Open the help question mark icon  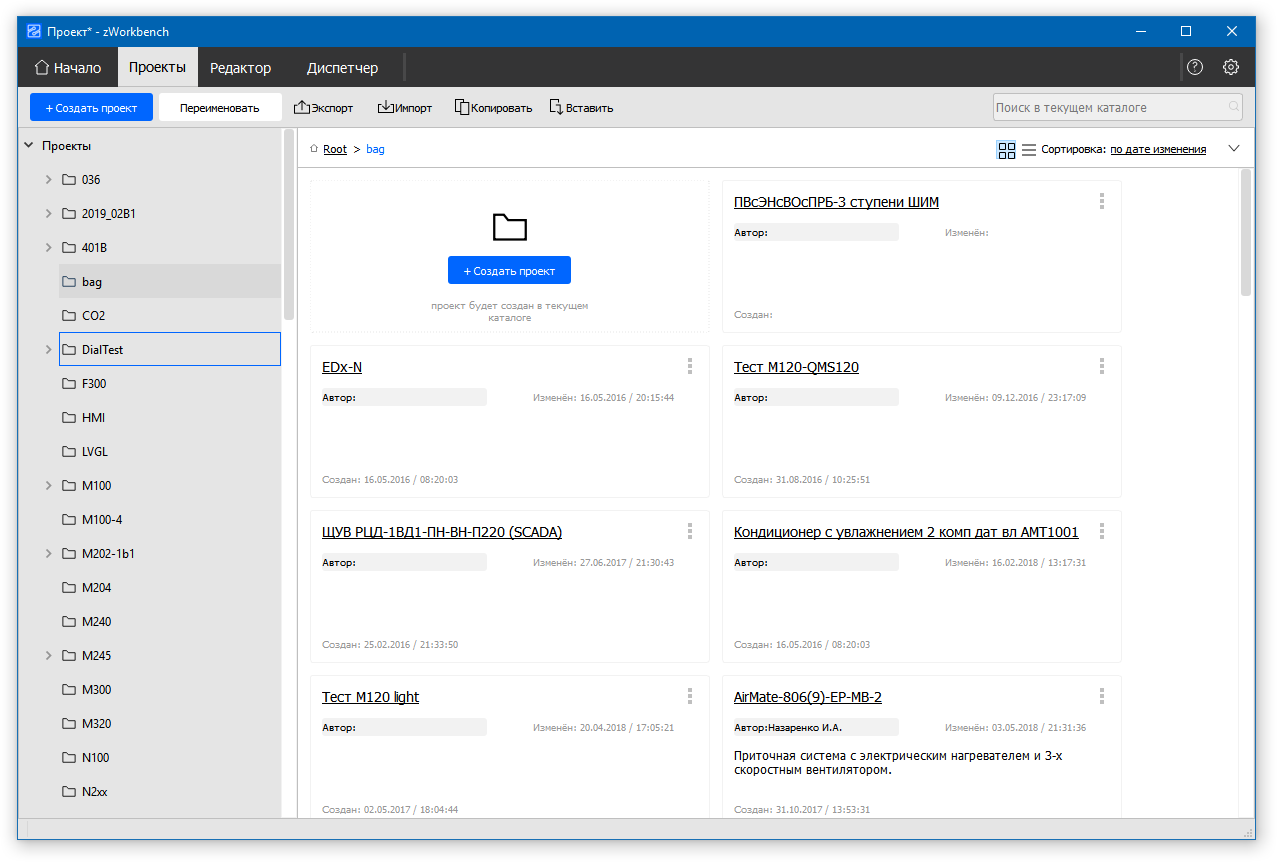[1195, 68]
